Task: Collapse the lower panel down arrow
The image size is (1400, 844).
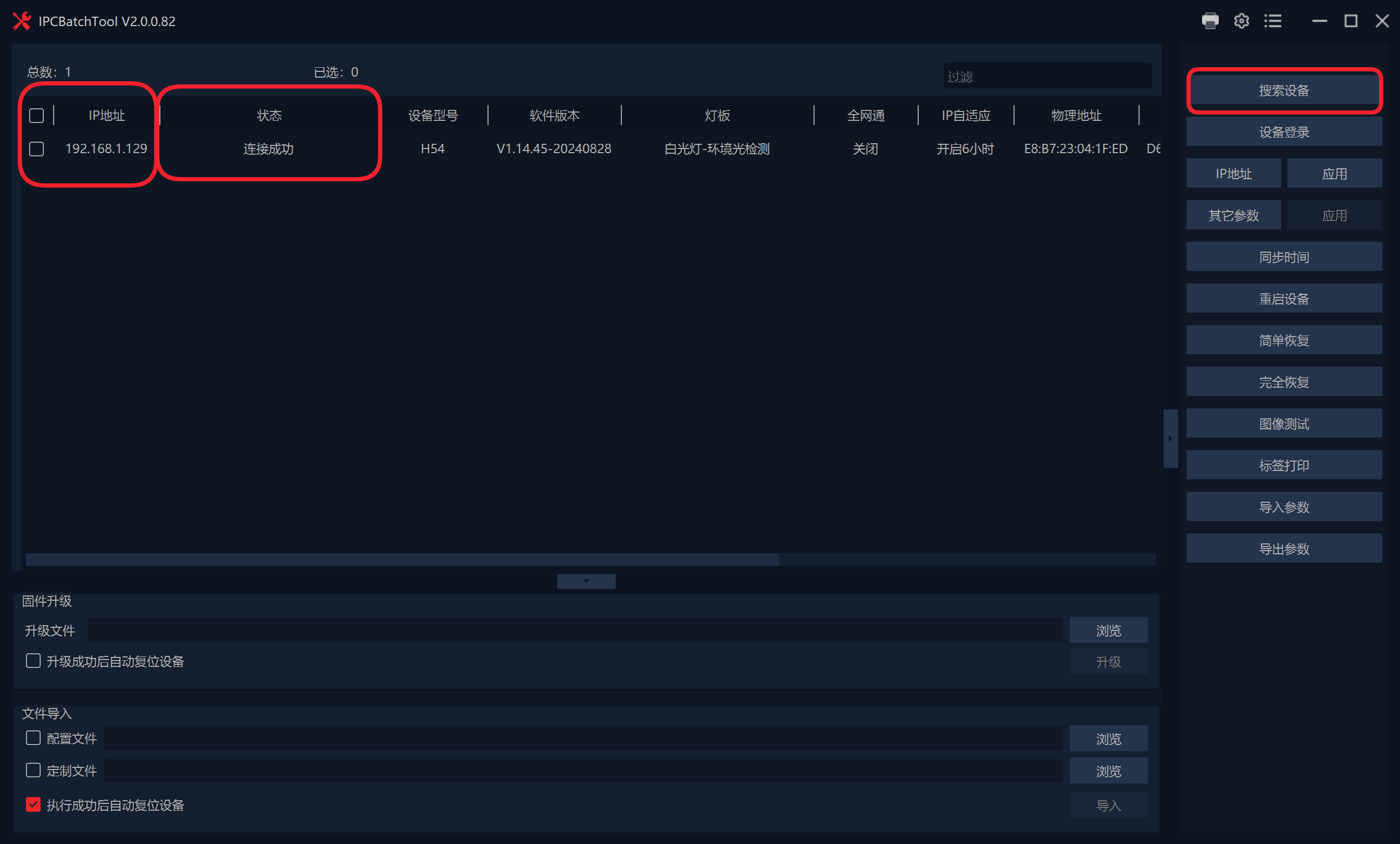Action: coord(586,581)
